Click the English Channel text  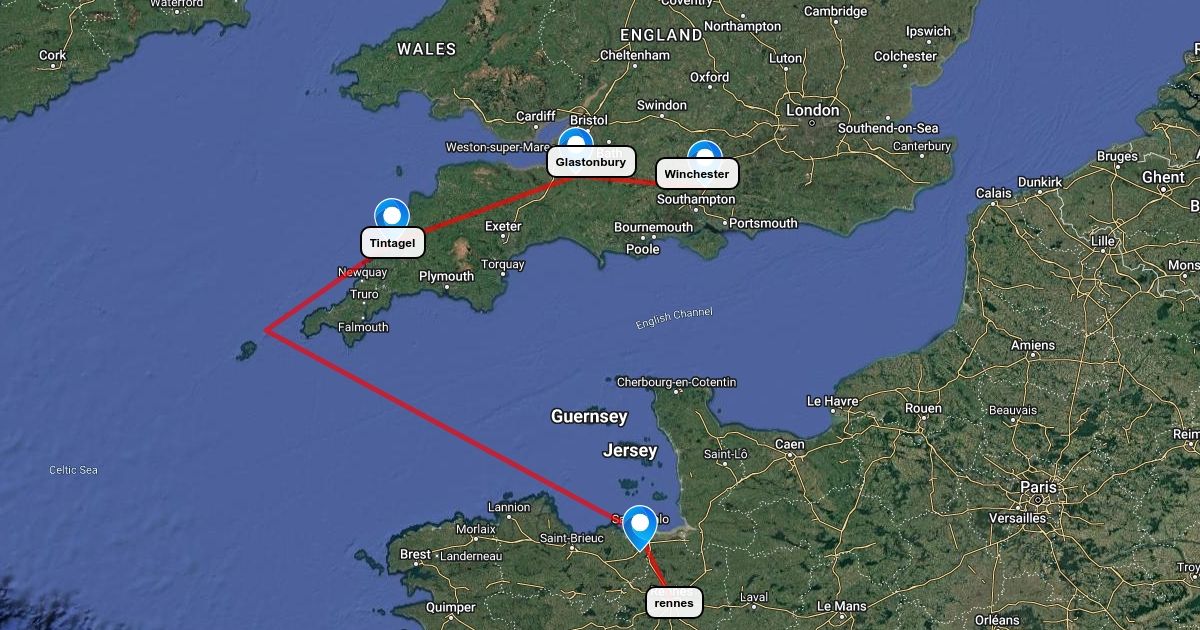click(x=674, y=318)
